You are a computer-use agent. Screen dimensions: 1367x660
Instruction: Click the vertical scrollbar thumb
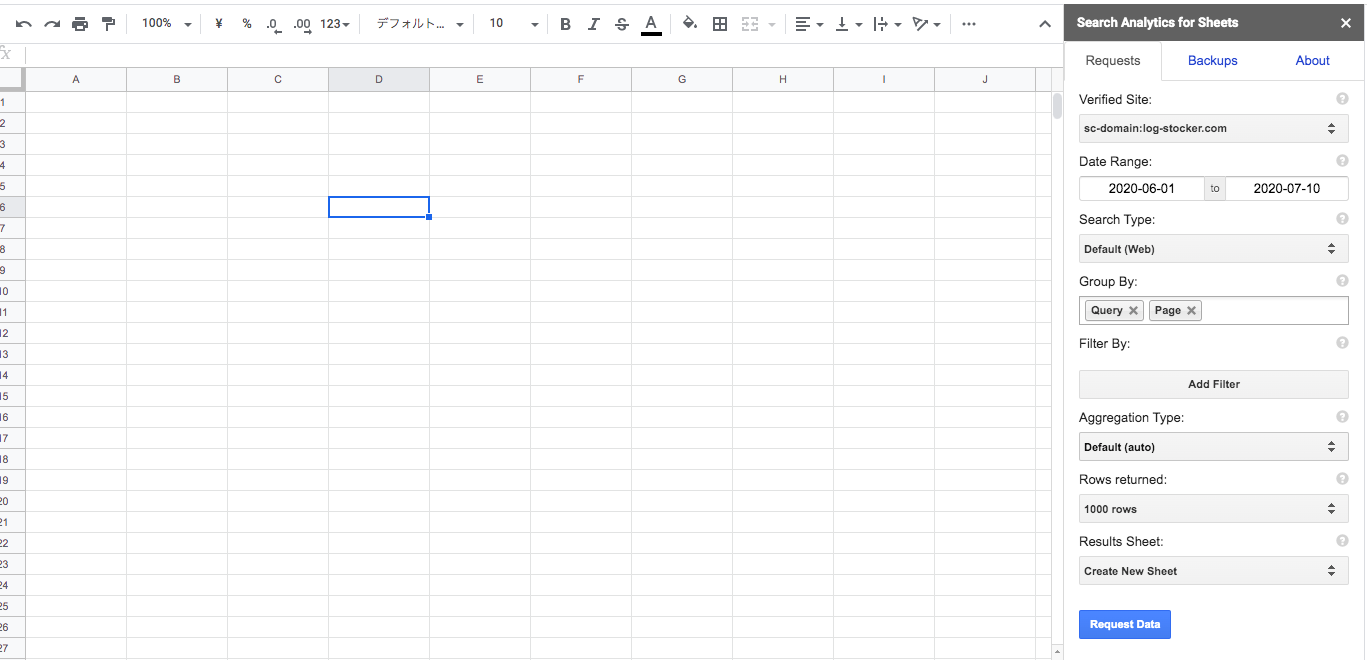point(1057,106)
